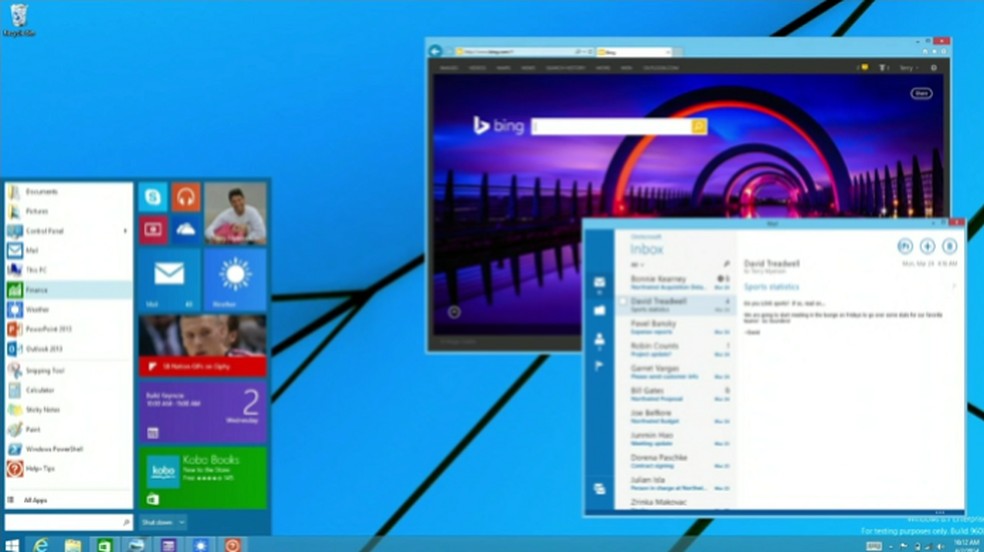This screenshot has width=984, height=552.
Task: Open the Weather sun tile
Action: point(235,280)
